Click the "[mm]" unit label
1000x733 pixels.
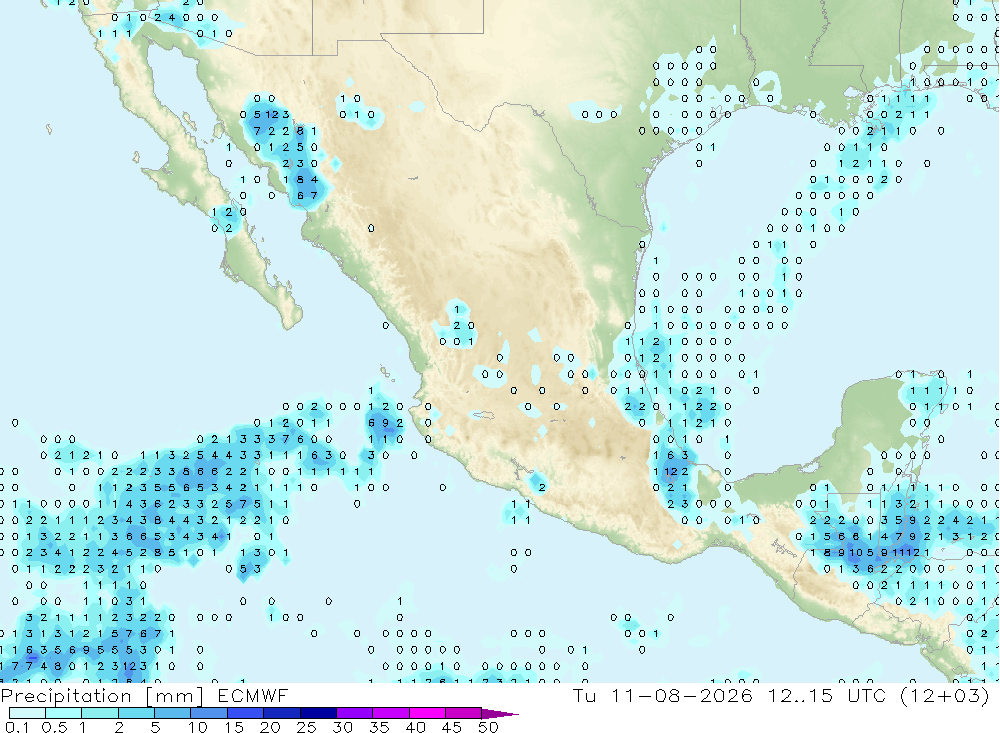[x=175, y=696]
